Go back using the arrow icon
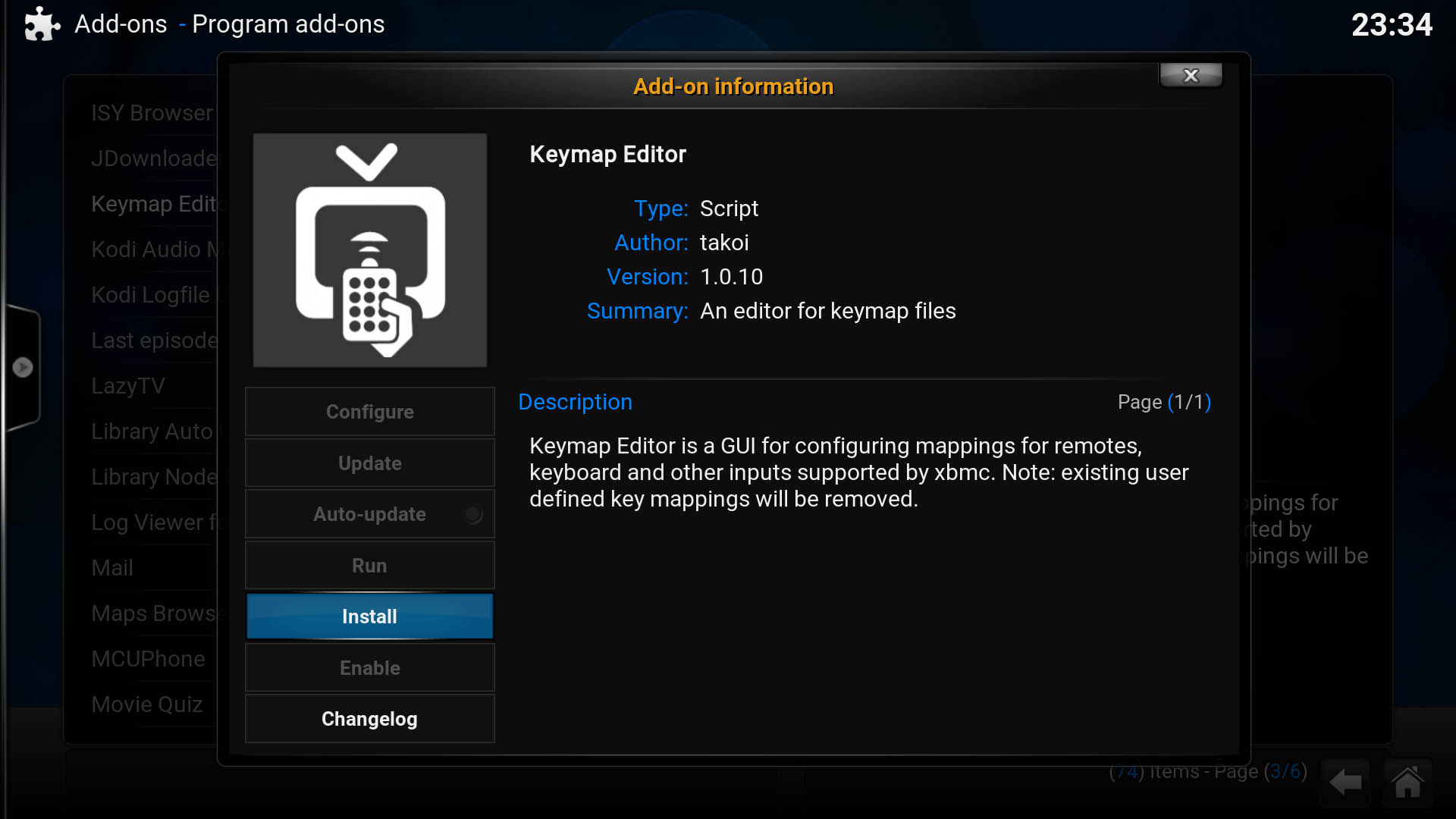Image resolution: width=1456 pixels, height=819 pixels. [1346, 782]
